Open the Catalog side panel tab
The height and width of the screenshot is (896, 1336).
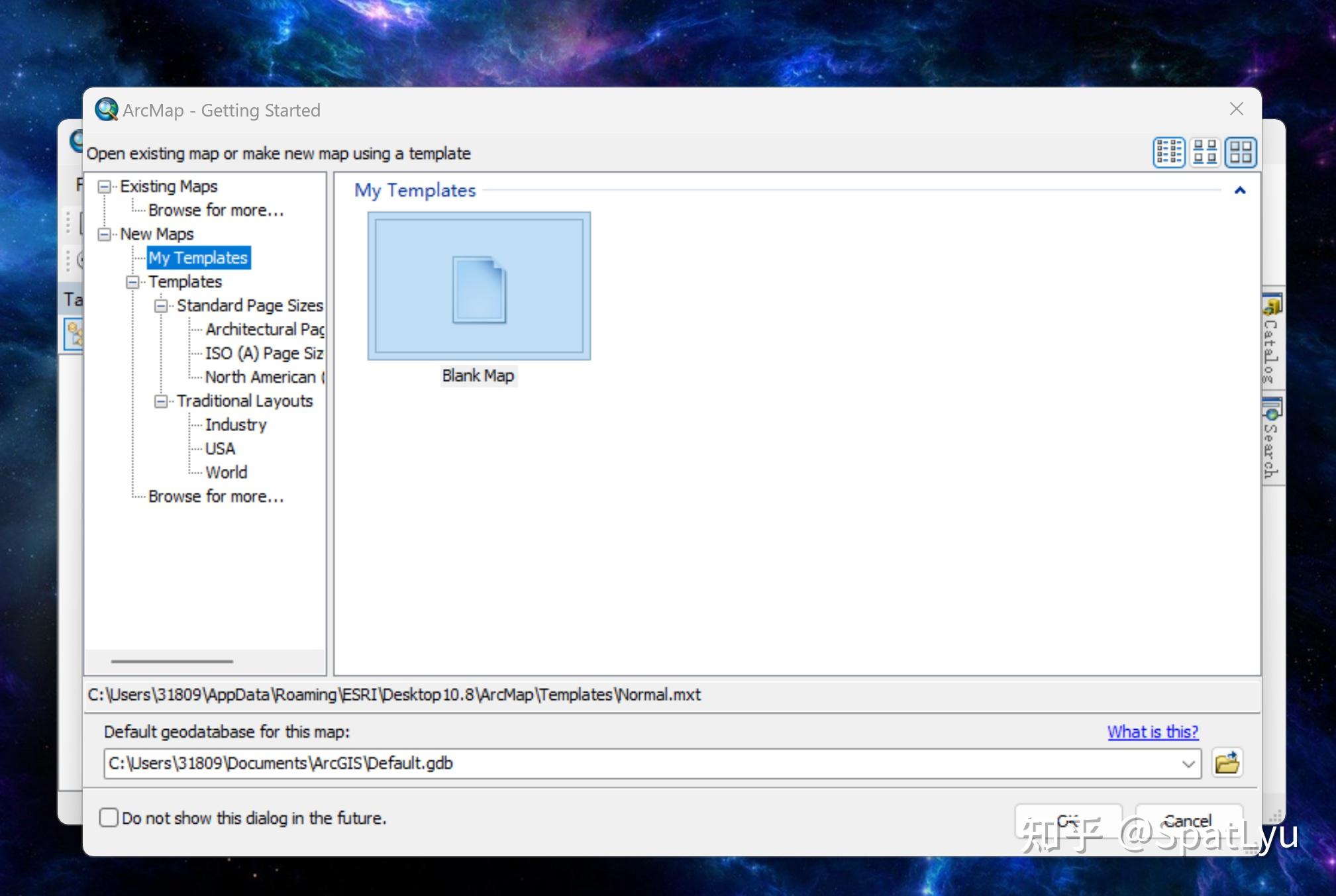coord(1272,340)
